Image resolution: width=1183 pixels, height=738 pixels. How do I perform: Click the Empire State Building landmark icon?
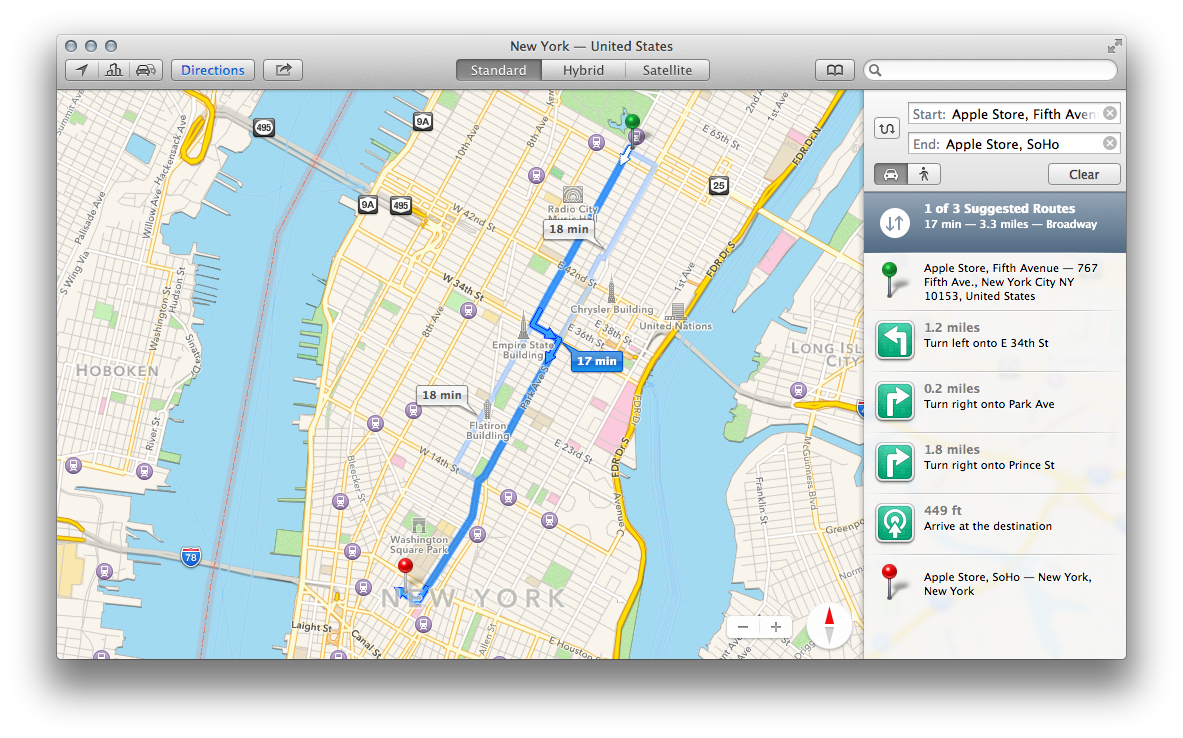click(x=523, y=325)
